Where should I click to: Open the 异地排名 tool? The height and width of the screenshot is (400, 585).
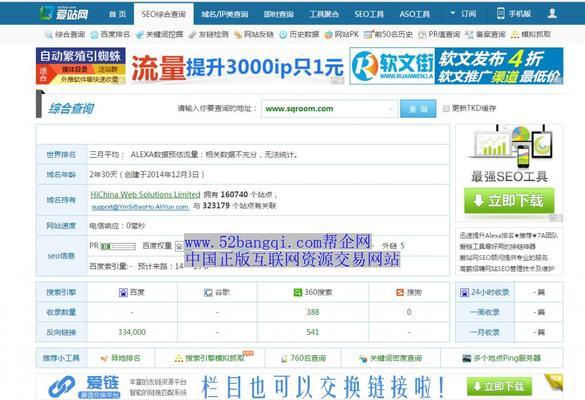coord(121,358)
